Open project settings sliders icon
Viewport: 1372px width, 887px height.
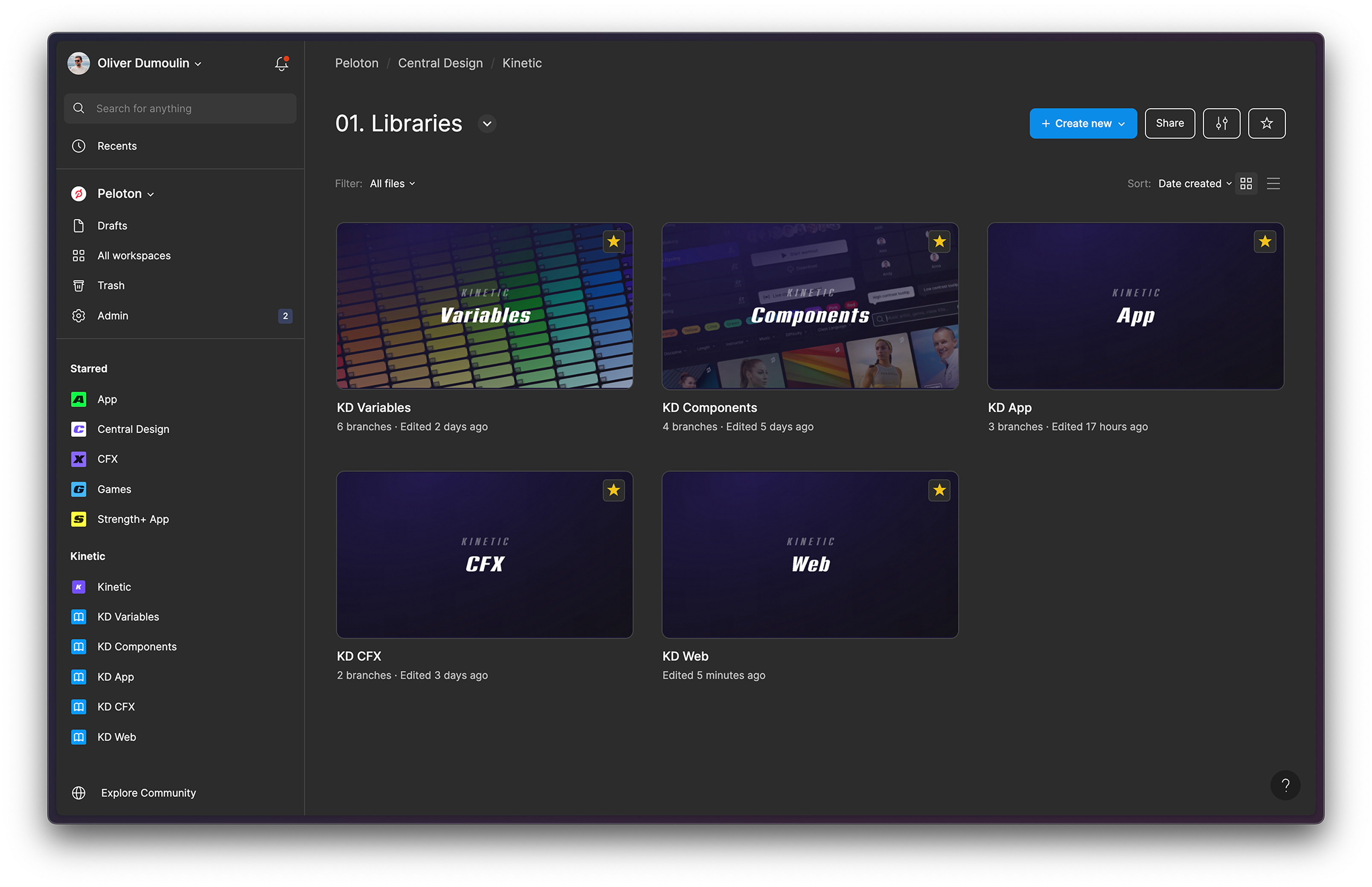click(1221, 123)
